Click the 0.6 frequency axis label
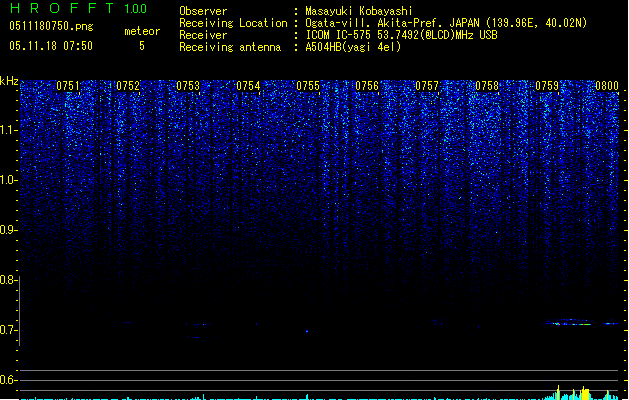 tap(9, 380)
